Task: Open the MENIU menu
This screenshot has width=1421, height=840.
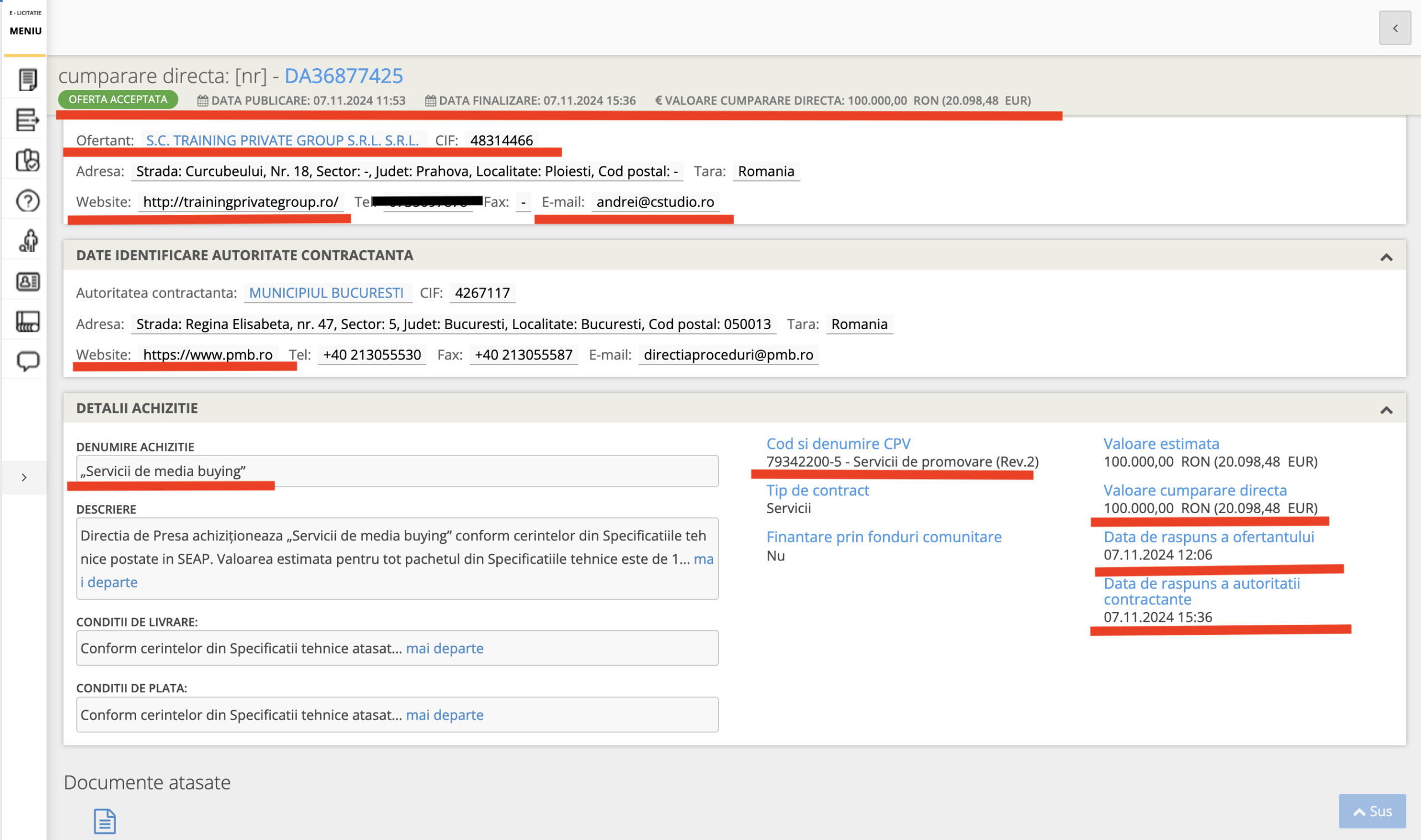Action: (x=26, y=31)
